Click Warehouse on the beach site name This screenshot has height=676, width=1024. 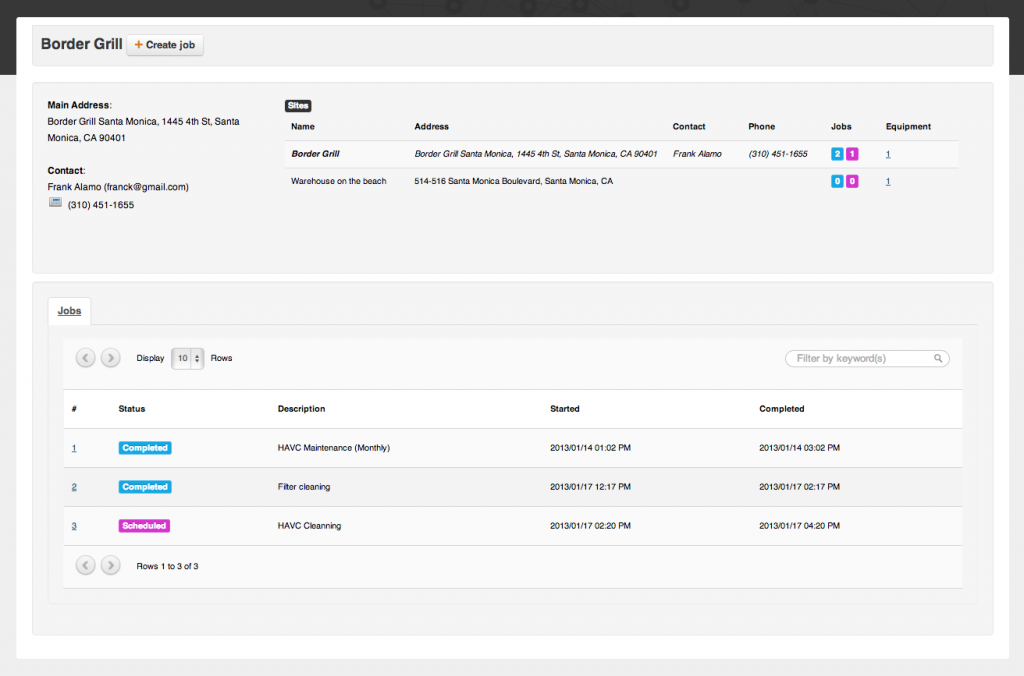[338, 181]
